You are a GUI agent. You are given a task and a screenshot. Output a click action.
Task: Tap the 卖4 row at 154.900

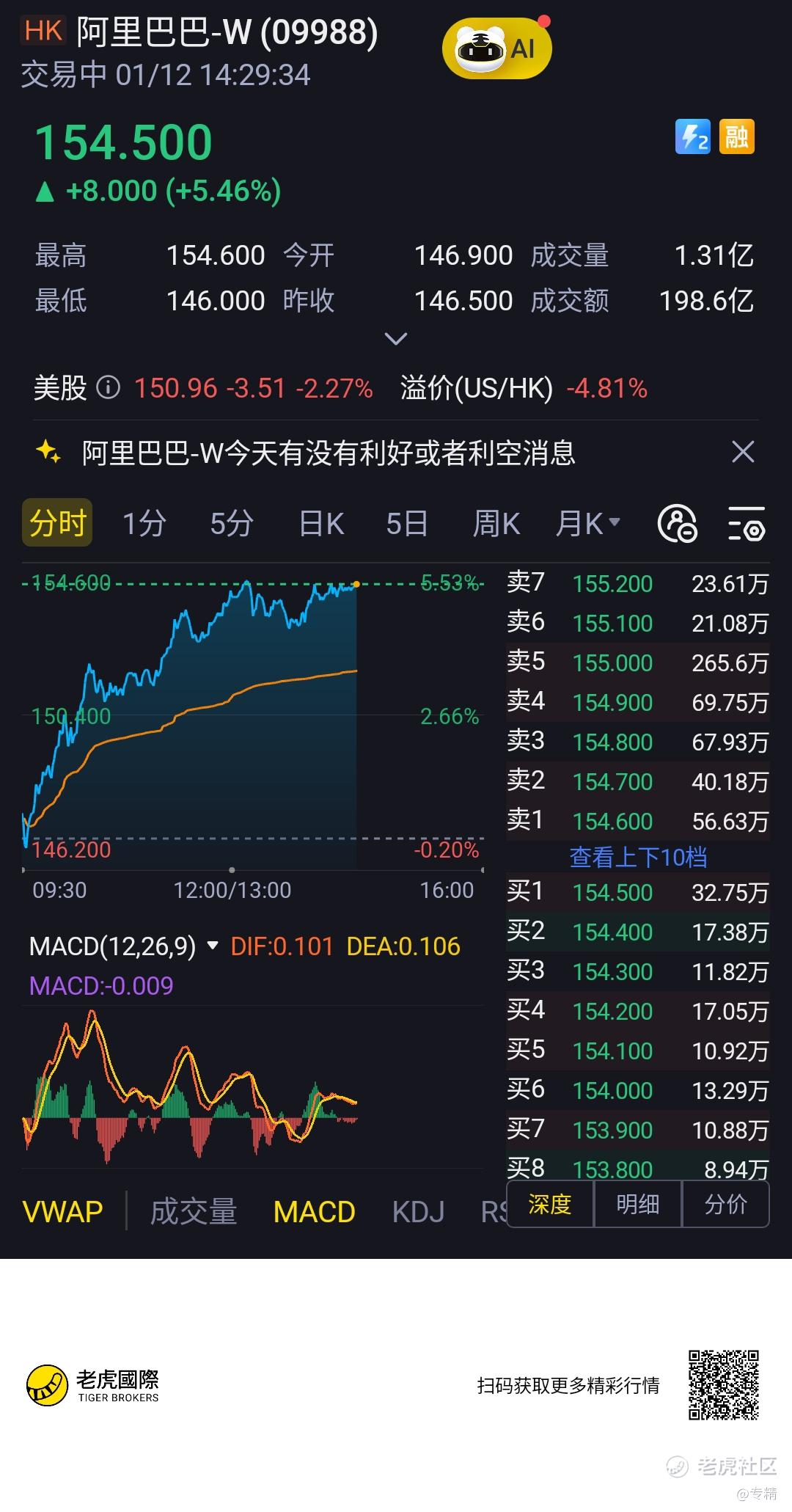(x=638, y=702)
